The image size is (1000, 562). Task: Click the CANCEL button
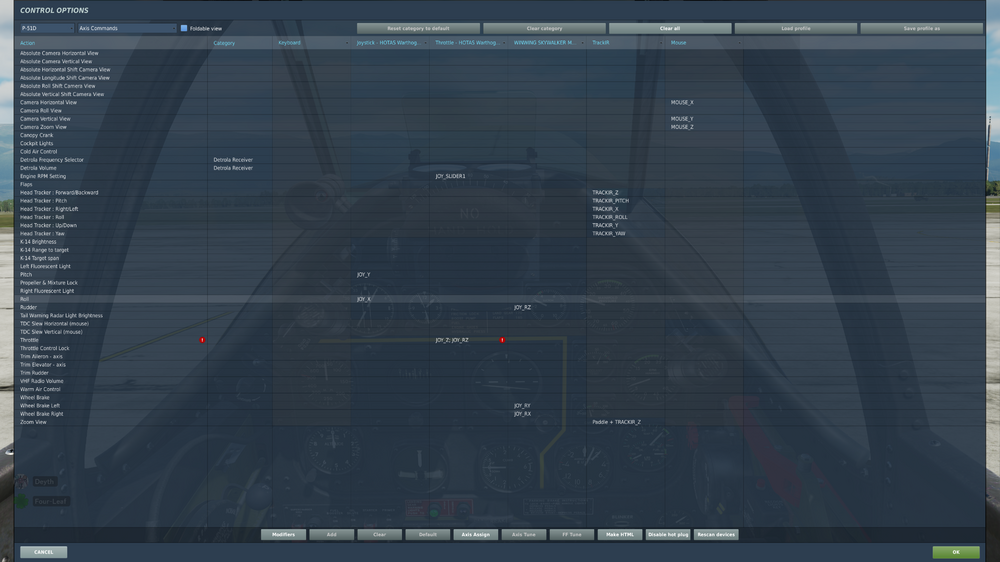43,552
